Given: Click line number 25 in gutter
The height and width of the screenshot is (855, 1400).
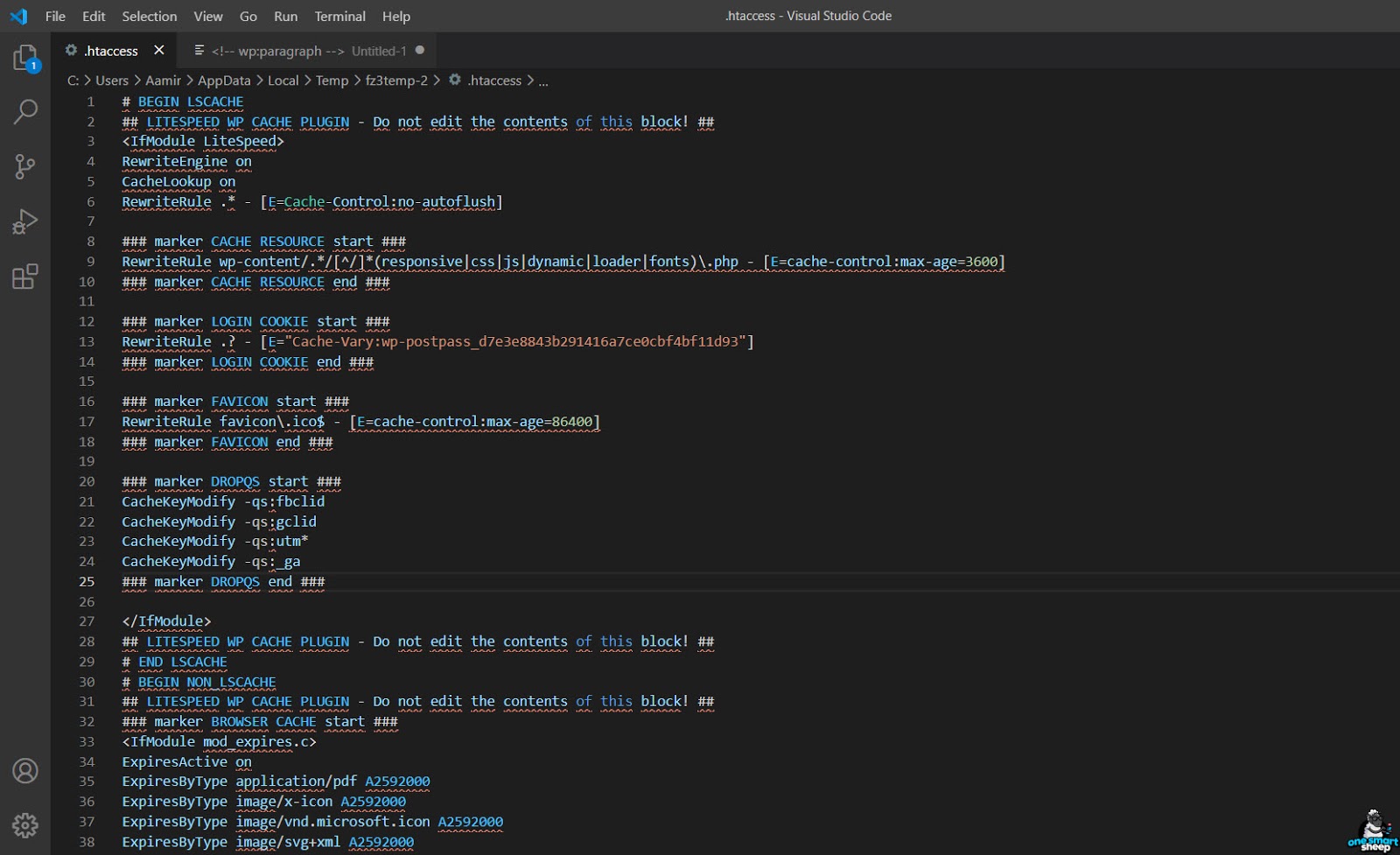Looking at the screenshot, I should [x=87, y=581].
